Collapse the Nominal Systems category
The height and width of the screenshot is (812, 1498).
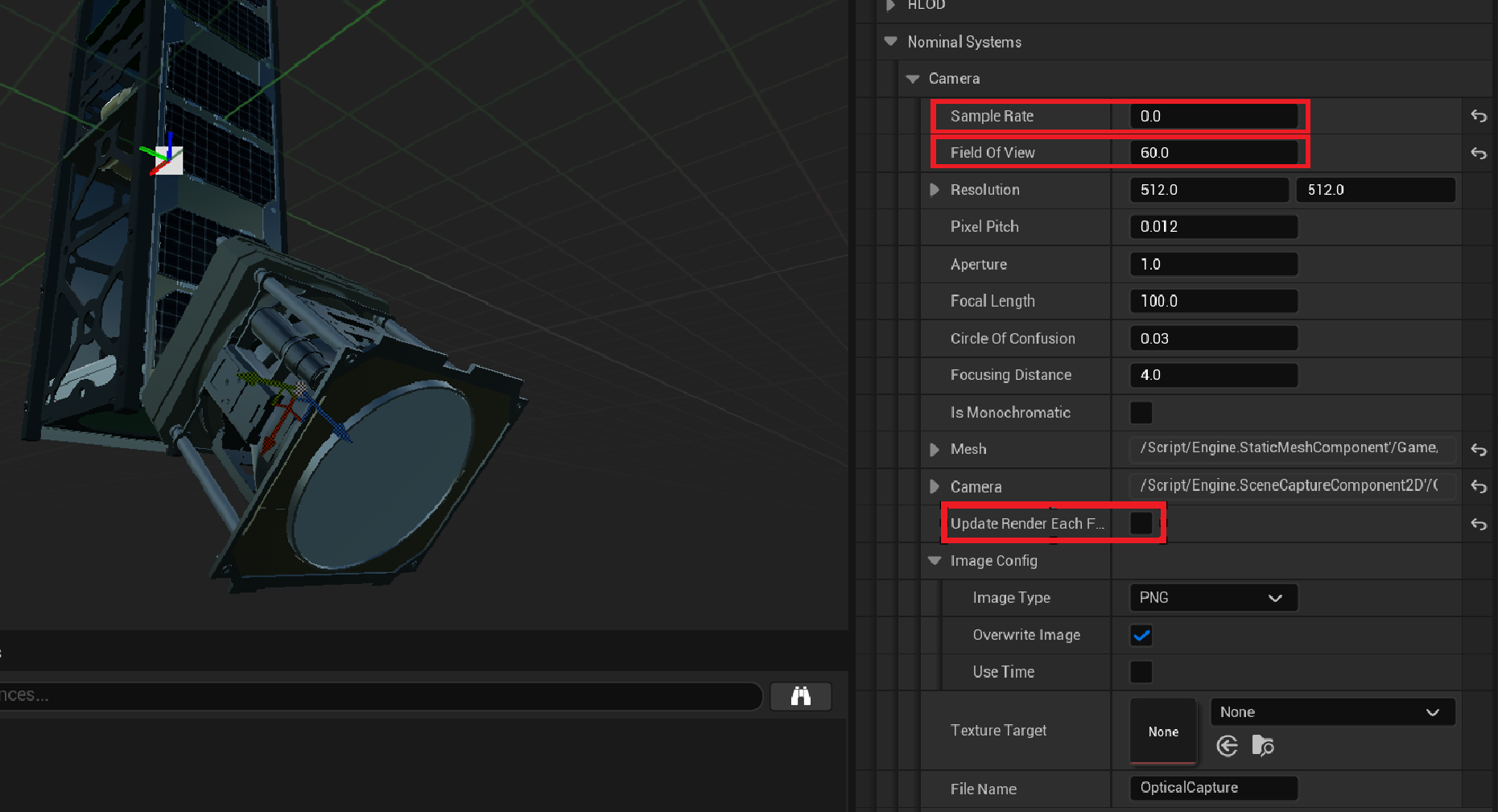[890, 42]
